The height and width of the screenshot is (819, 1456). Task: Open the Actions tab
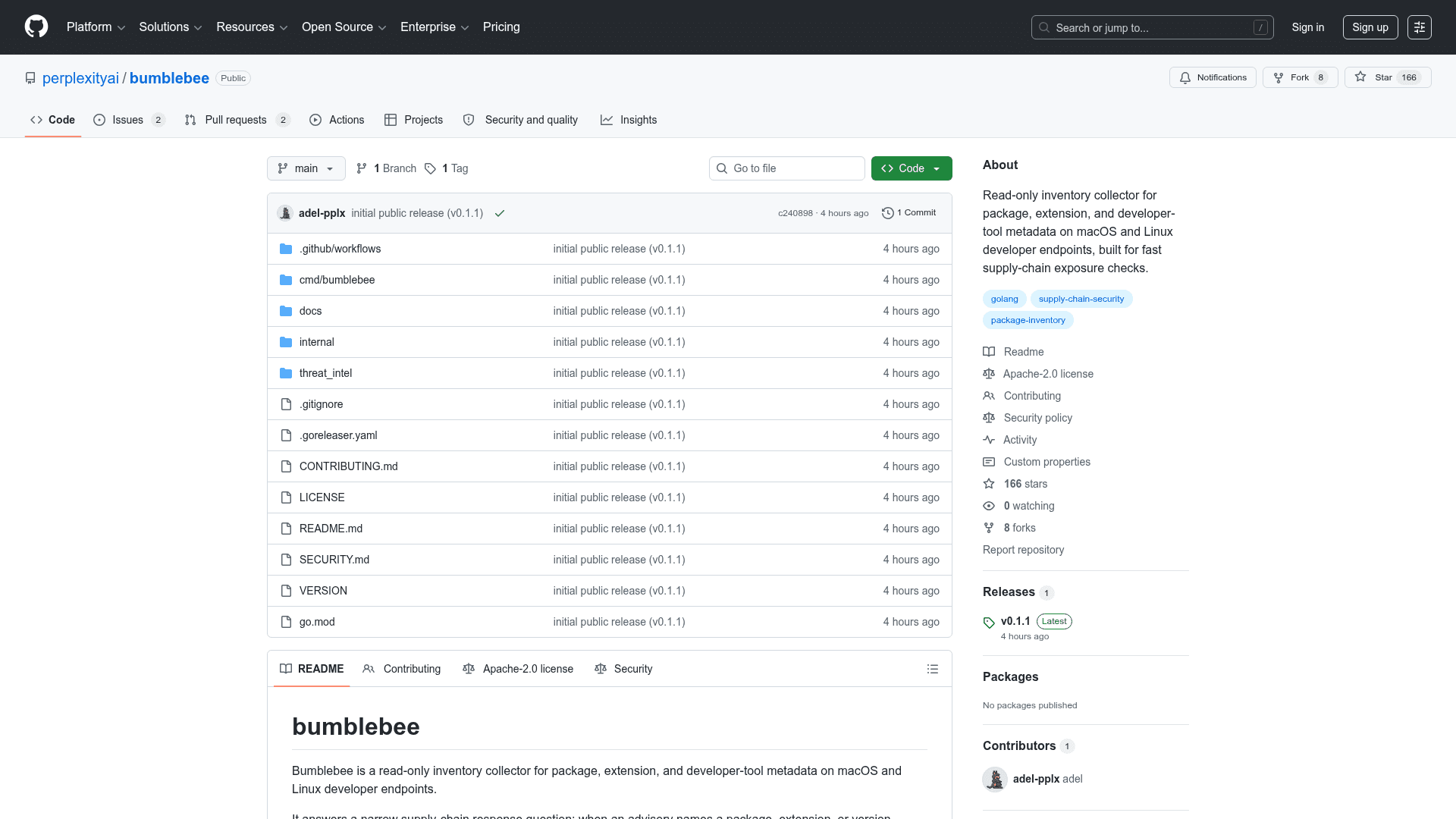click(337, 120)
